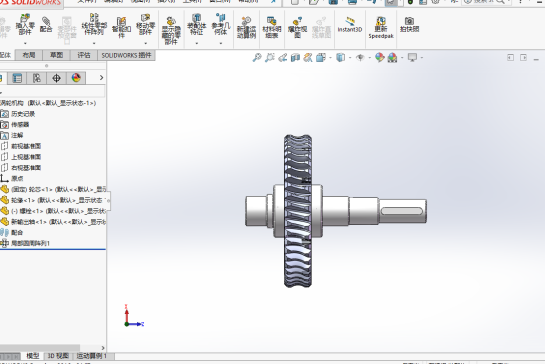Switch to the Sketch (草图) tab
Screen dimensions: 545x364
56,55
